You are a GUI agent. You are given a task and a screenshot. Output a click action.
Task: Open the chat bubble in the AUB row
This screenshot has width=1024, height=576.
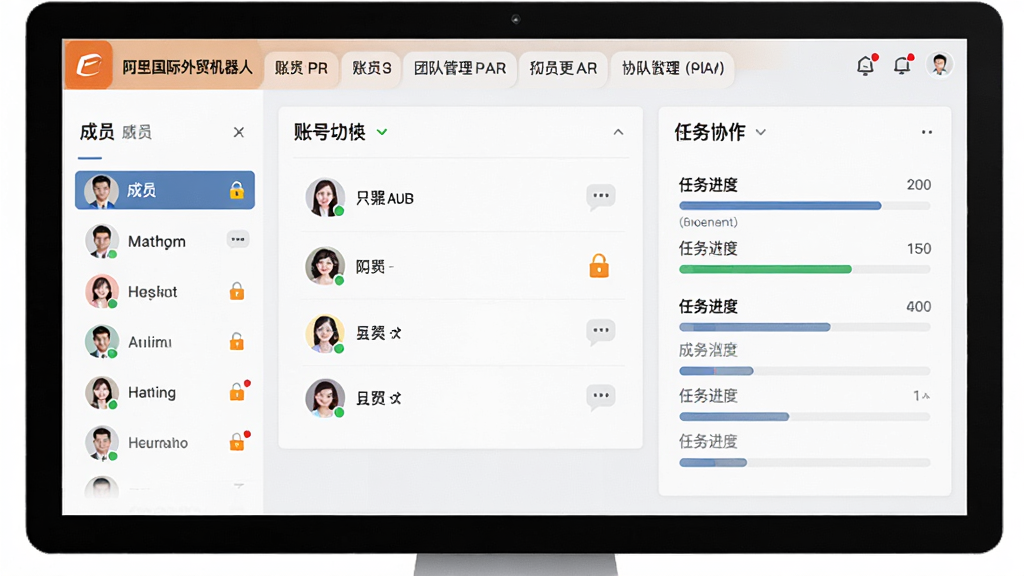coord(600,197)
